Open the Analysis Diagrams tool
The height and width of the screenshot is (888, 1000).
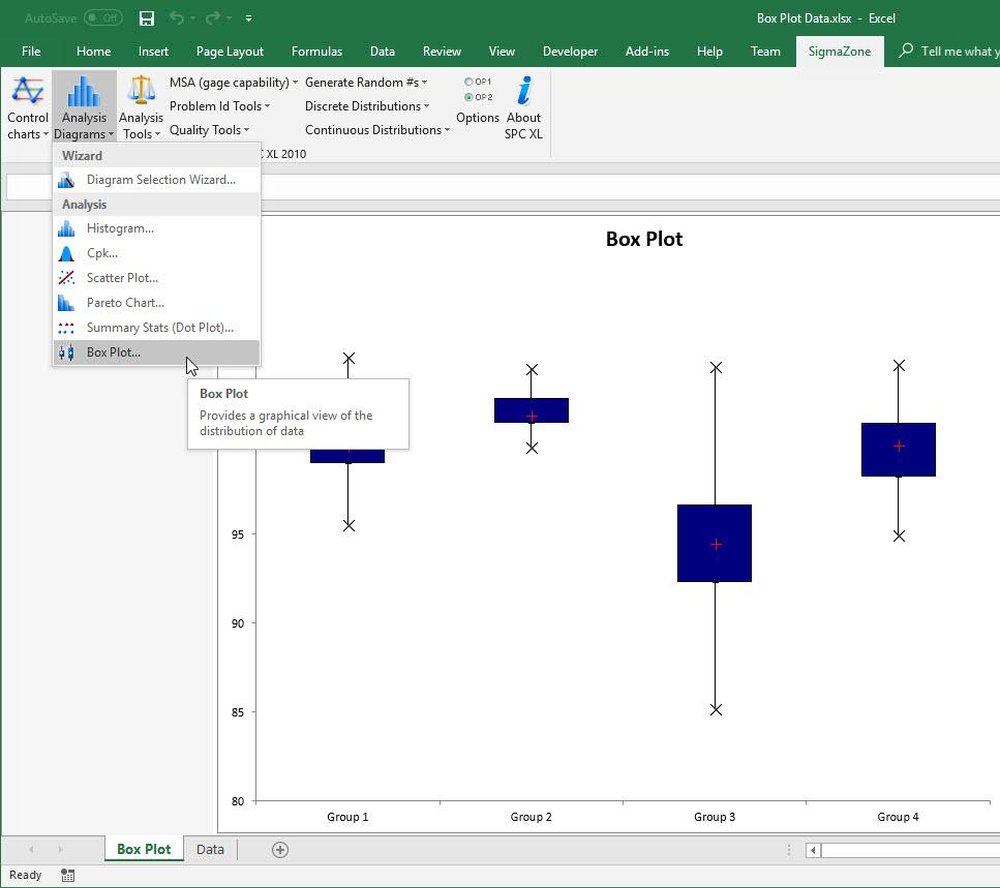[x=84, y=105]
